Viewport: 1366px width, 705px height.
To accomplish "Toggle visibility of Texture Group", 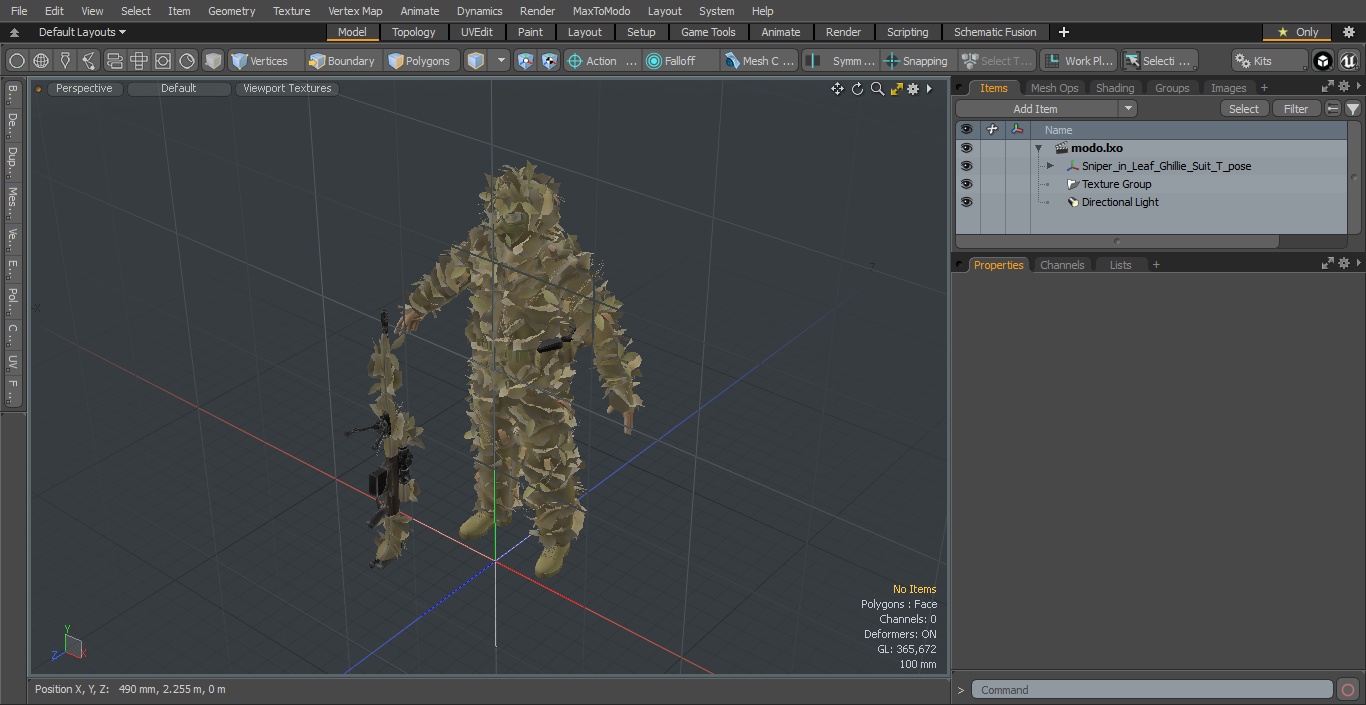I will click(966, 184).
